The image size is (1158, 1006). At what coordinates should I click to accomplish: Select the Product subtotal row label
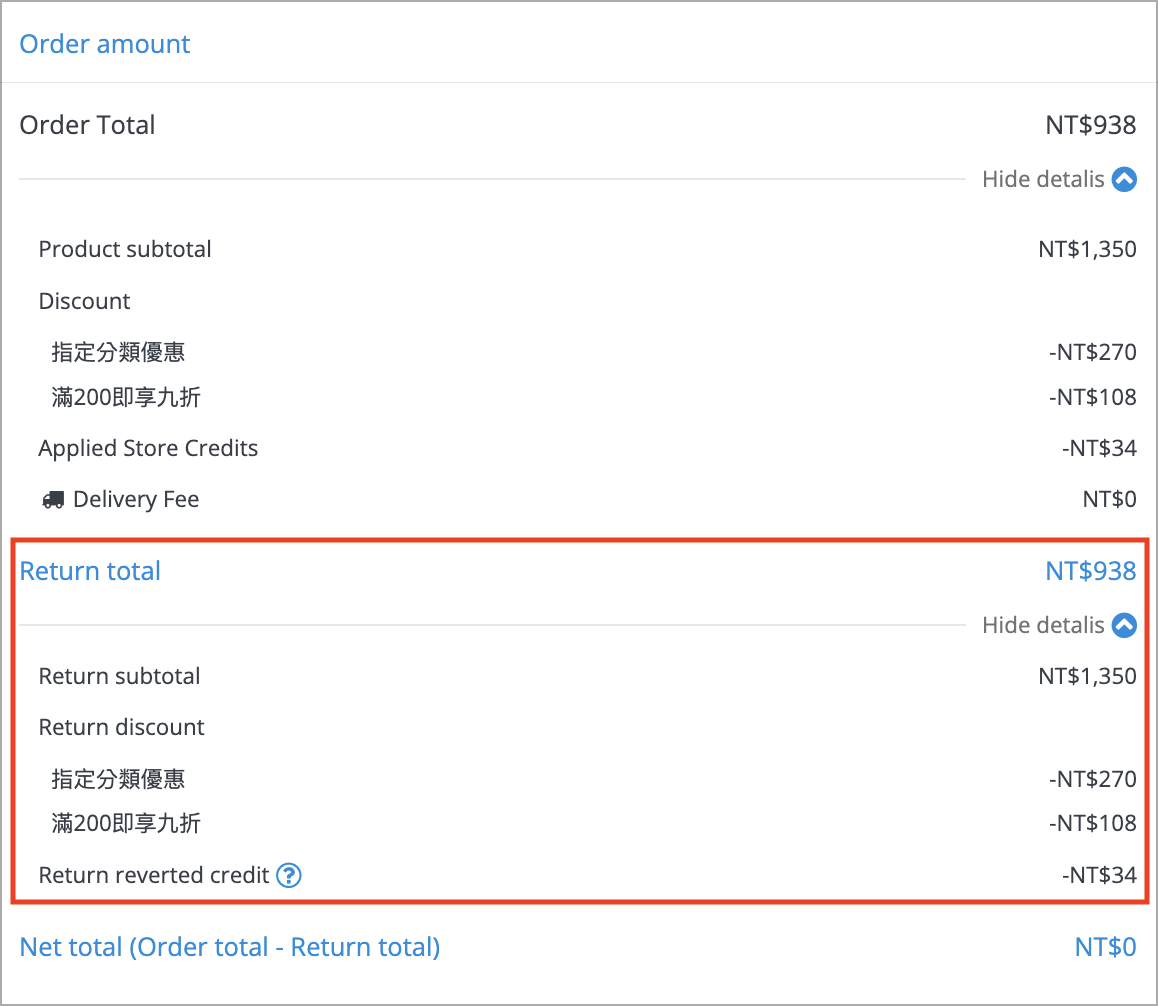125,249
